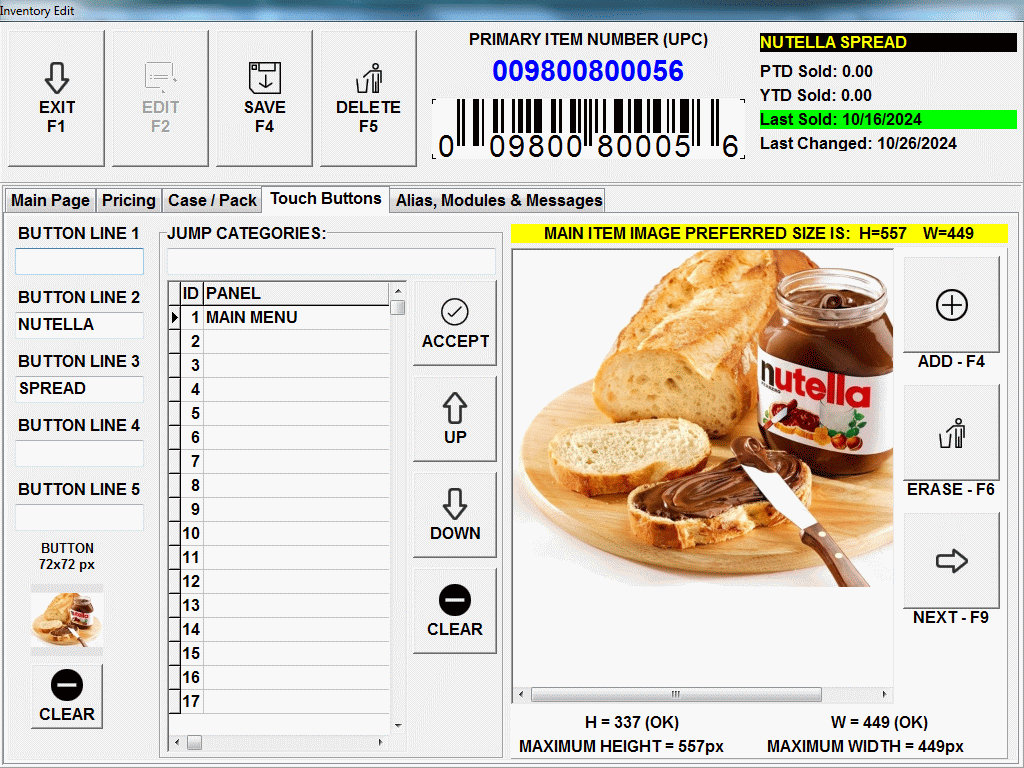The image size is (1024, 768).
Task: Click the small Nutella button thumbnail
Action: pyautogui.click(x=67, y=620)
